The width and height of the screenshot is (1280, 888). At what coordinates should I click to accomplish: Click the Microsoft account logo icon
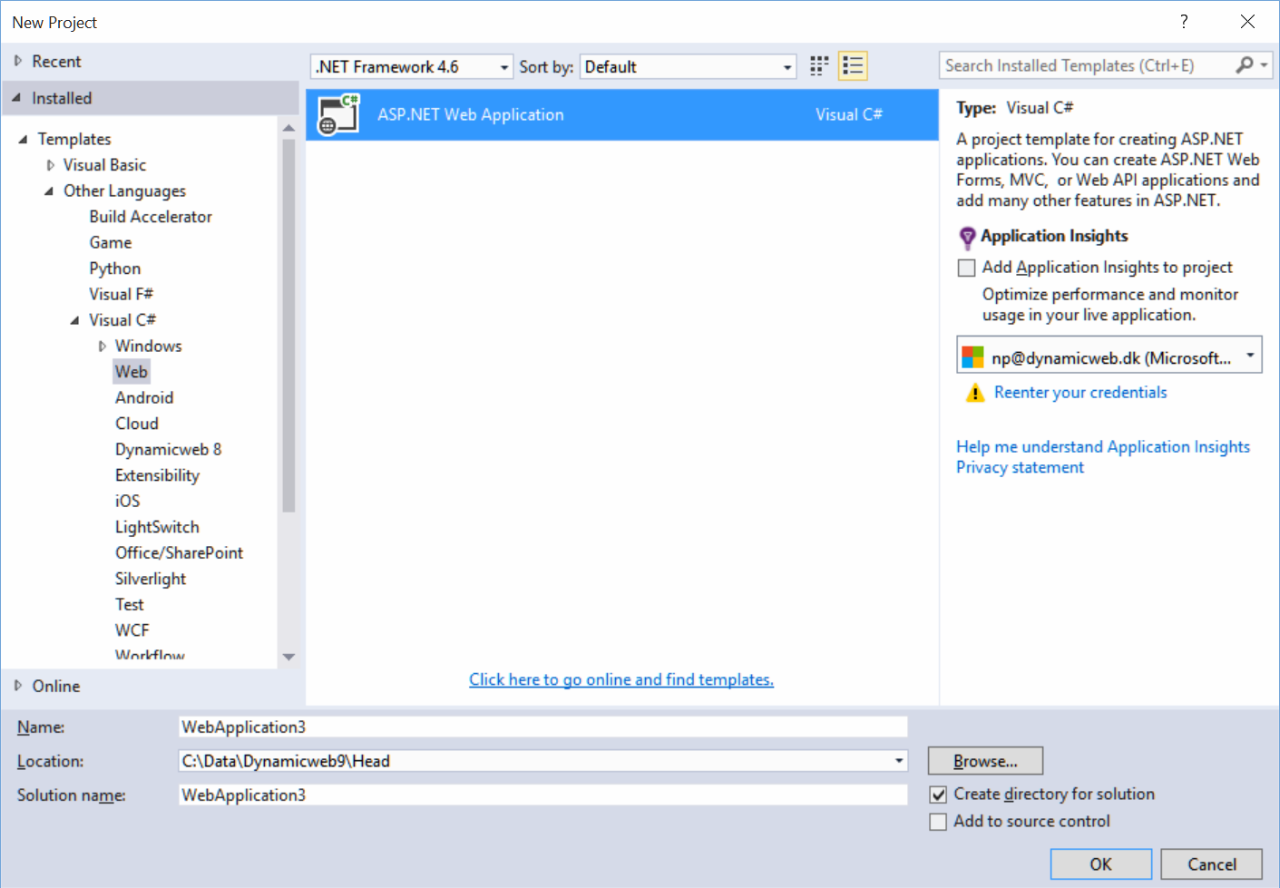click(x=973, y=357)
